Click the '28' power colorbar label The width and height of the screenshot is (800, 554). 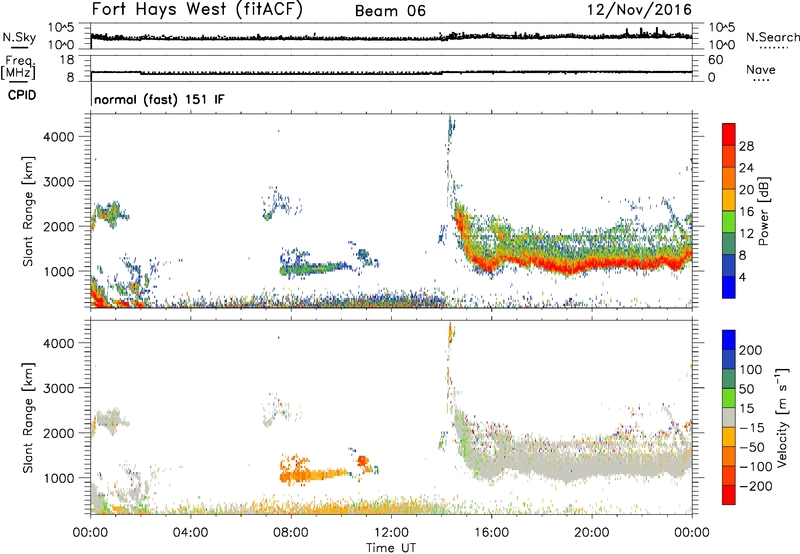point(746,146)
